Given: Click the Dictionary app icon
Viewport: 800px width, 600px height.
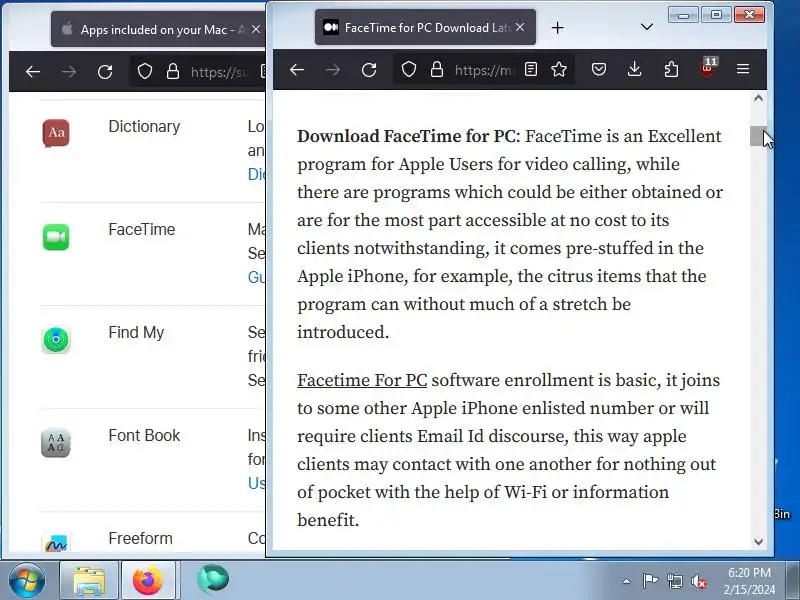Looking at the screenshot, I should click(56, 133).
